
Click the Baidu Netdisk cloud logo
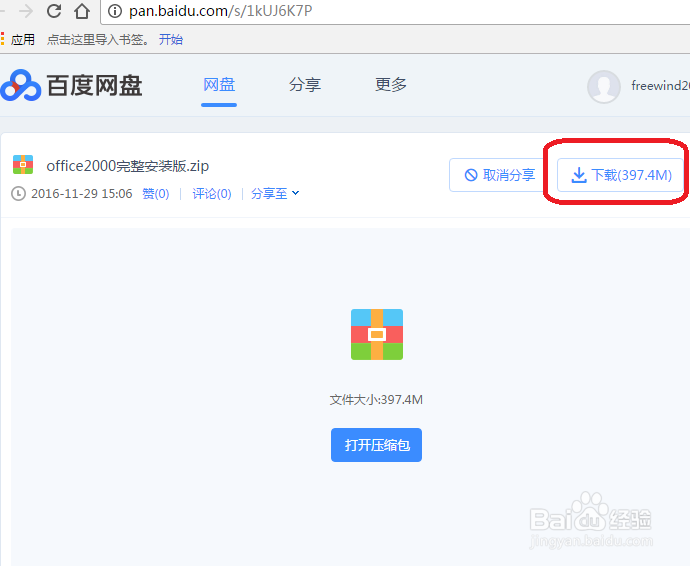pyautogui.click(x=20, y=85)
